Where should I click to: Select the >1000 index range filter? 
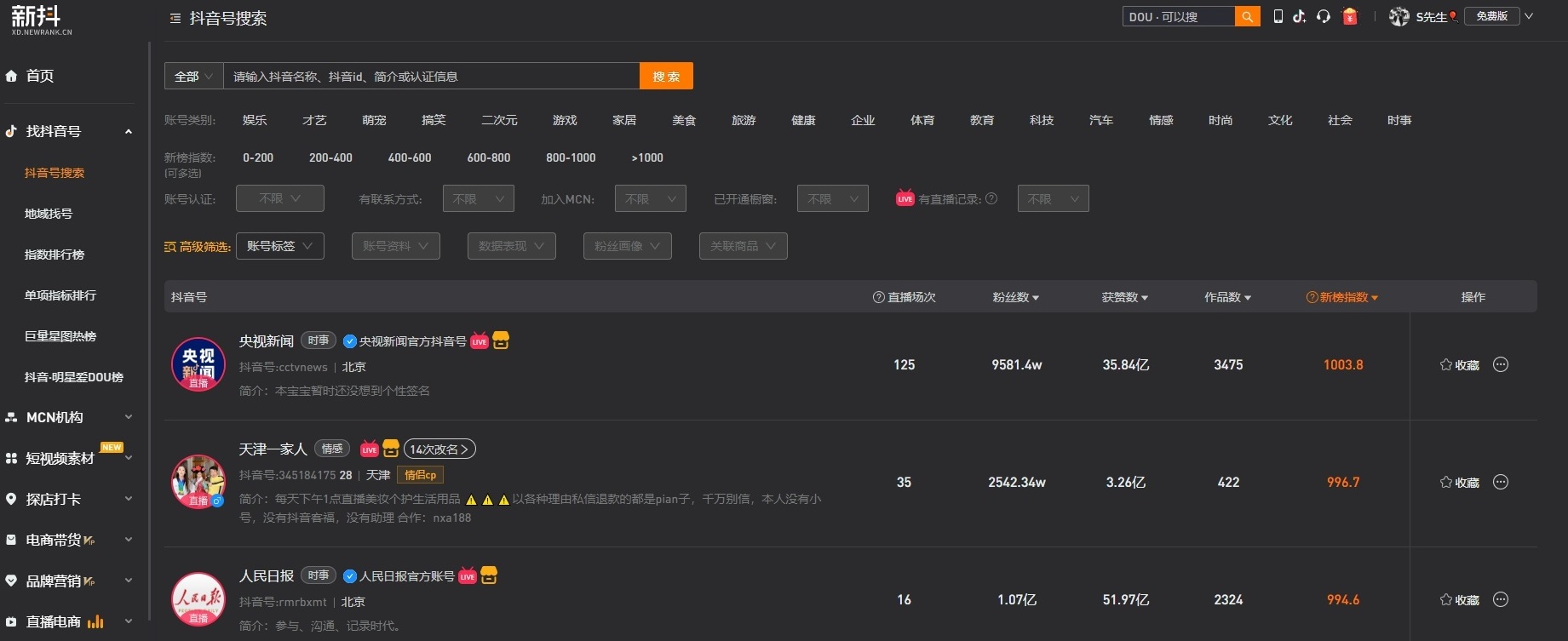coord(647,157)
